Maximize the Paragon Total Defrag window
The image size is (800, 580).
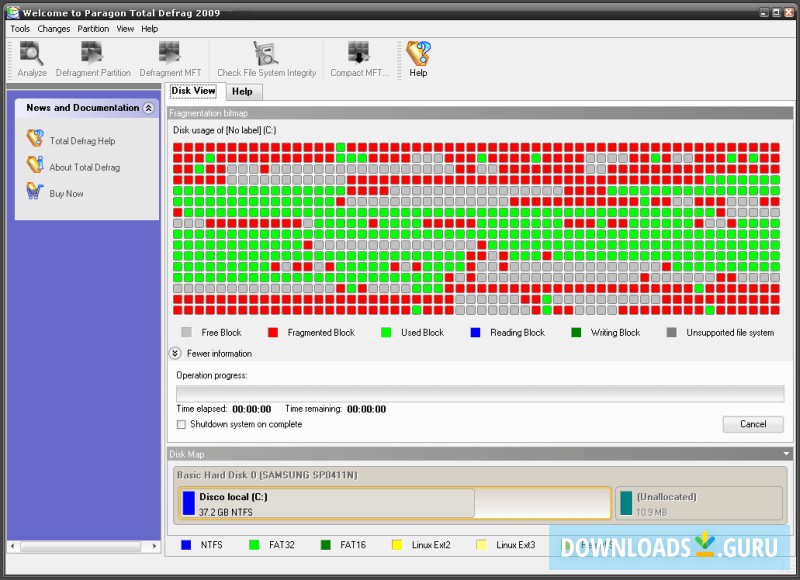776,12
